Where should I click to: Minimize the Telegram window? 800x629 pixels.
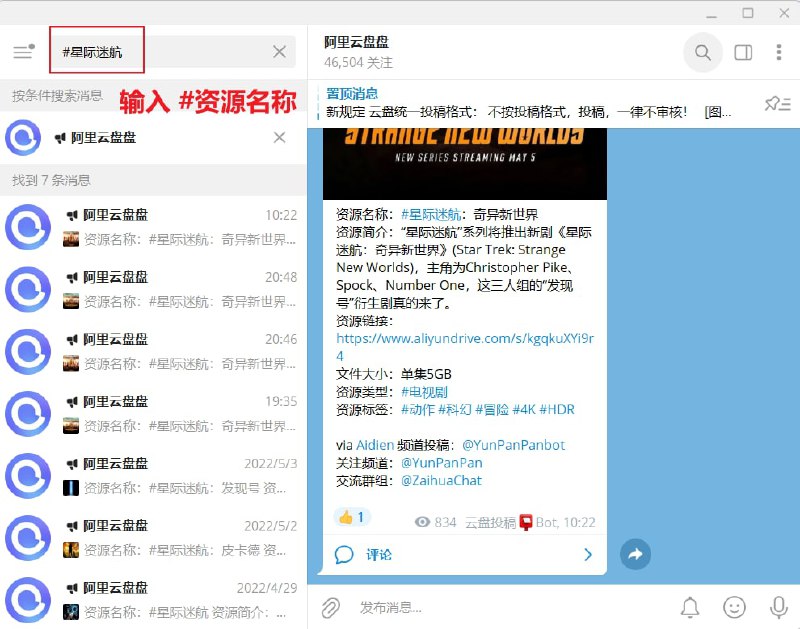711,15
